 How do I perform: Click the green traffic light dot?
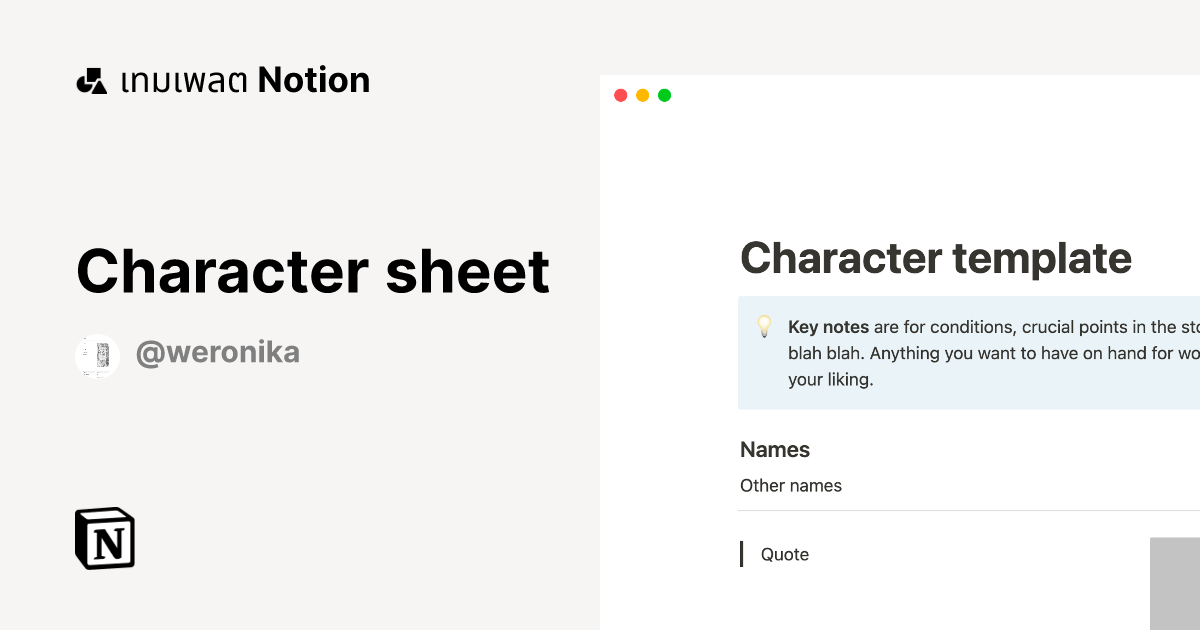point(664,95)
